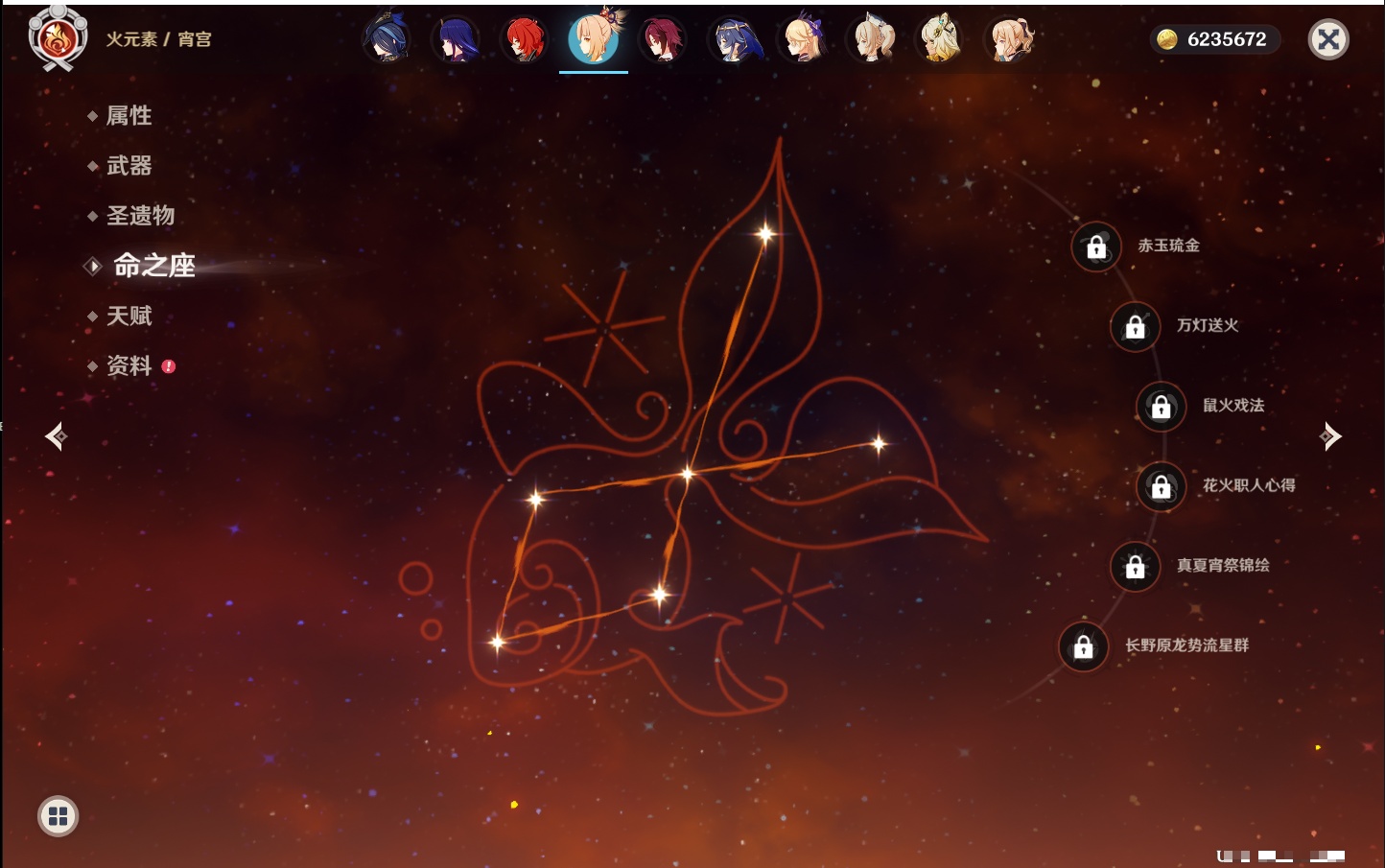1385x868 pixels.
Task: Go to next character with right arrow
Action: [1330, 436]
